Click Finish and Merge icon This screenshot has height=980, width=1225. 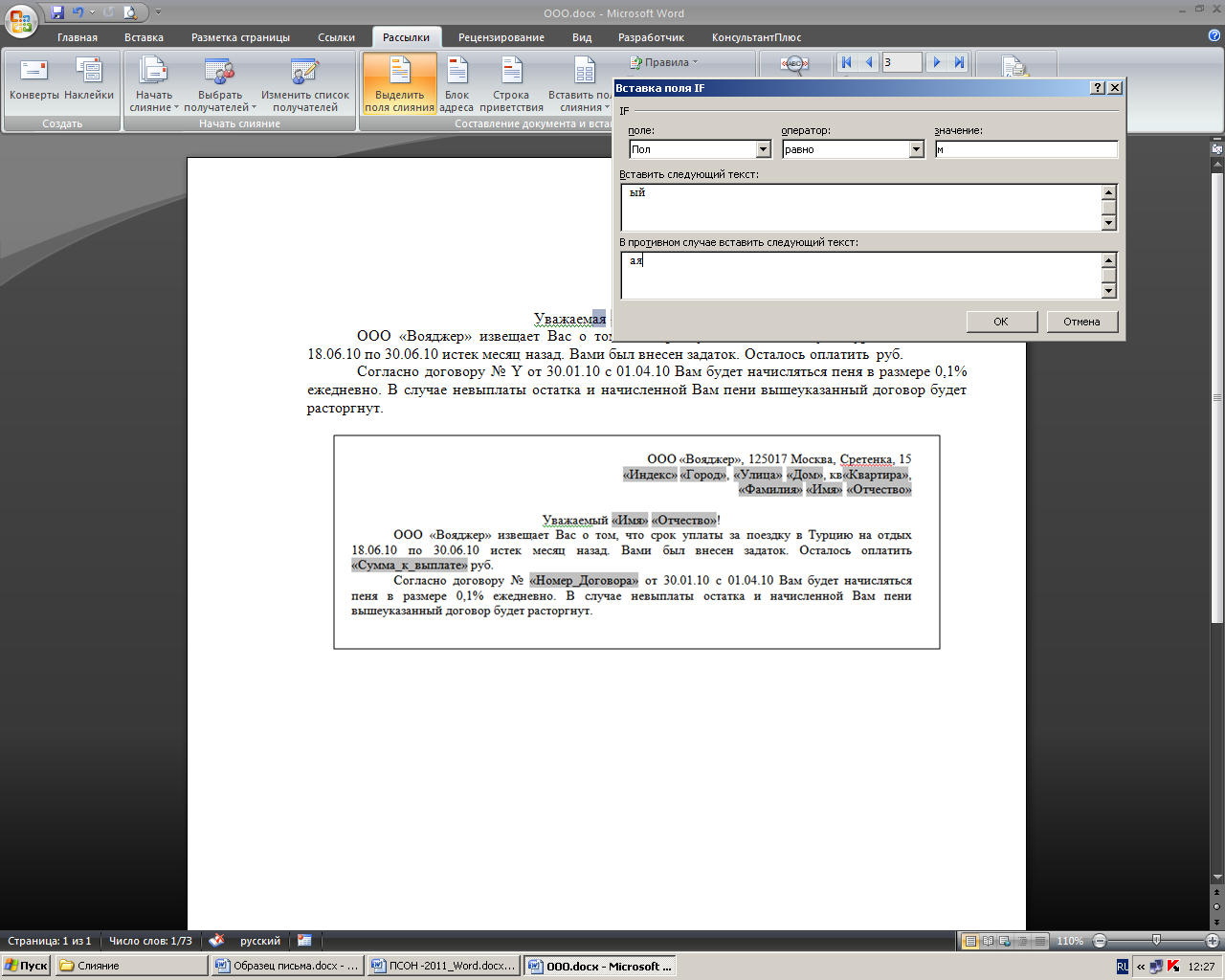1013,65
